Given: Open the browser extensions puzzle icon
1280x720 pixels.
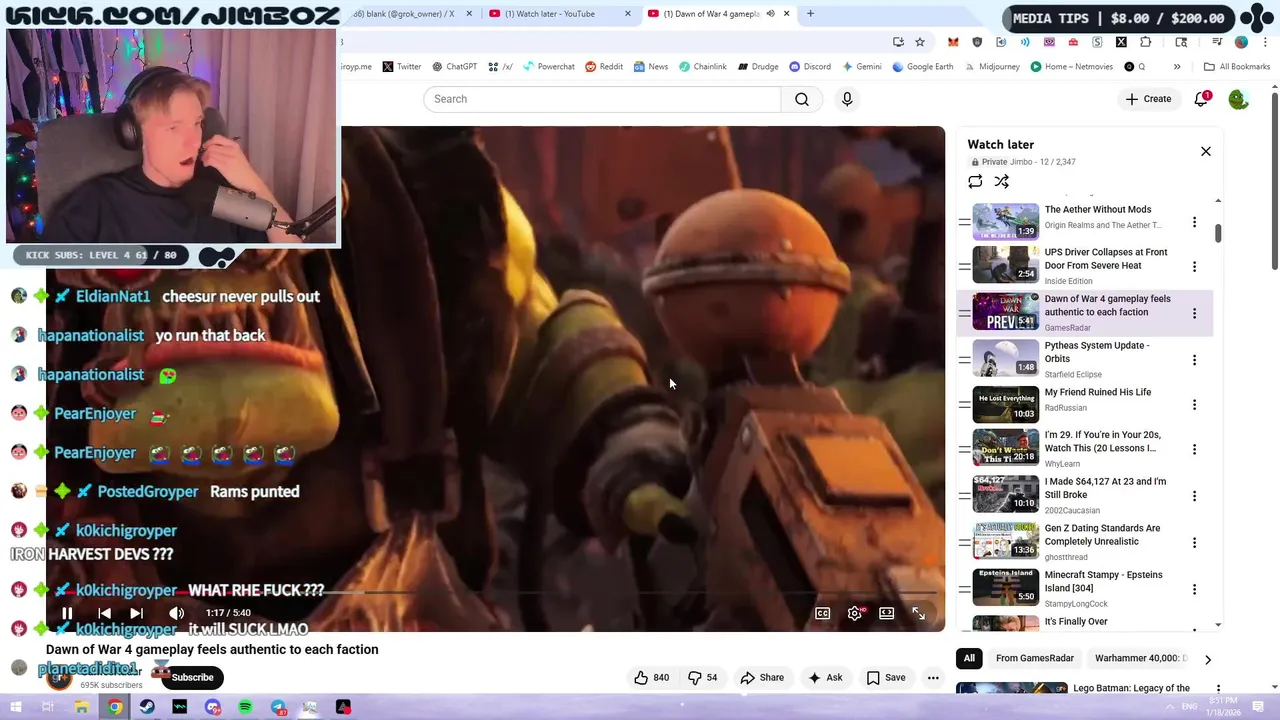Looking at the screenshot, I should point(1146,42).
